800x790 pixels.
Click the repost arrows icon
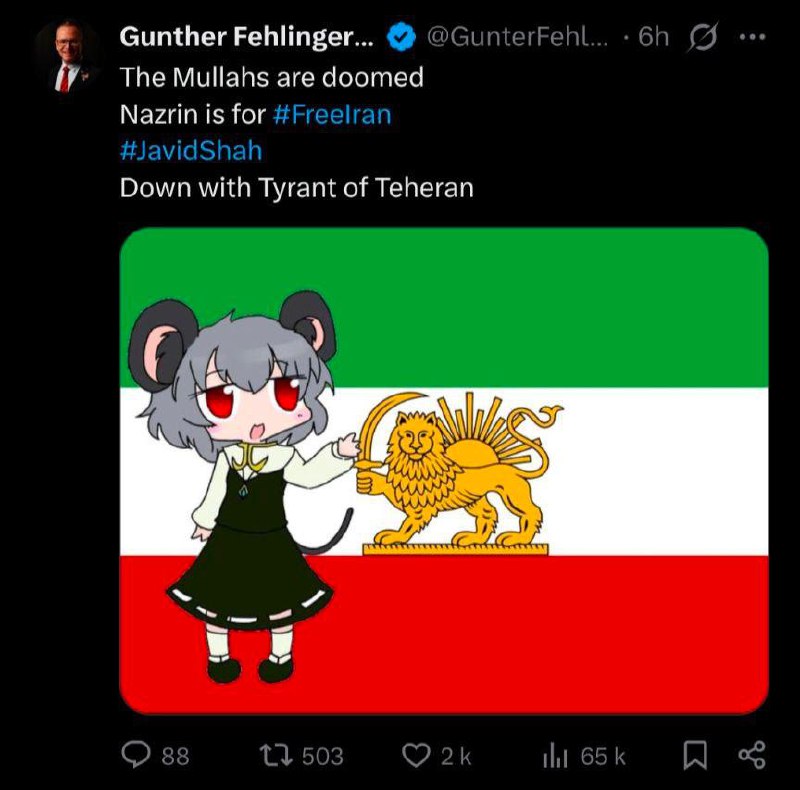point(276,756)
